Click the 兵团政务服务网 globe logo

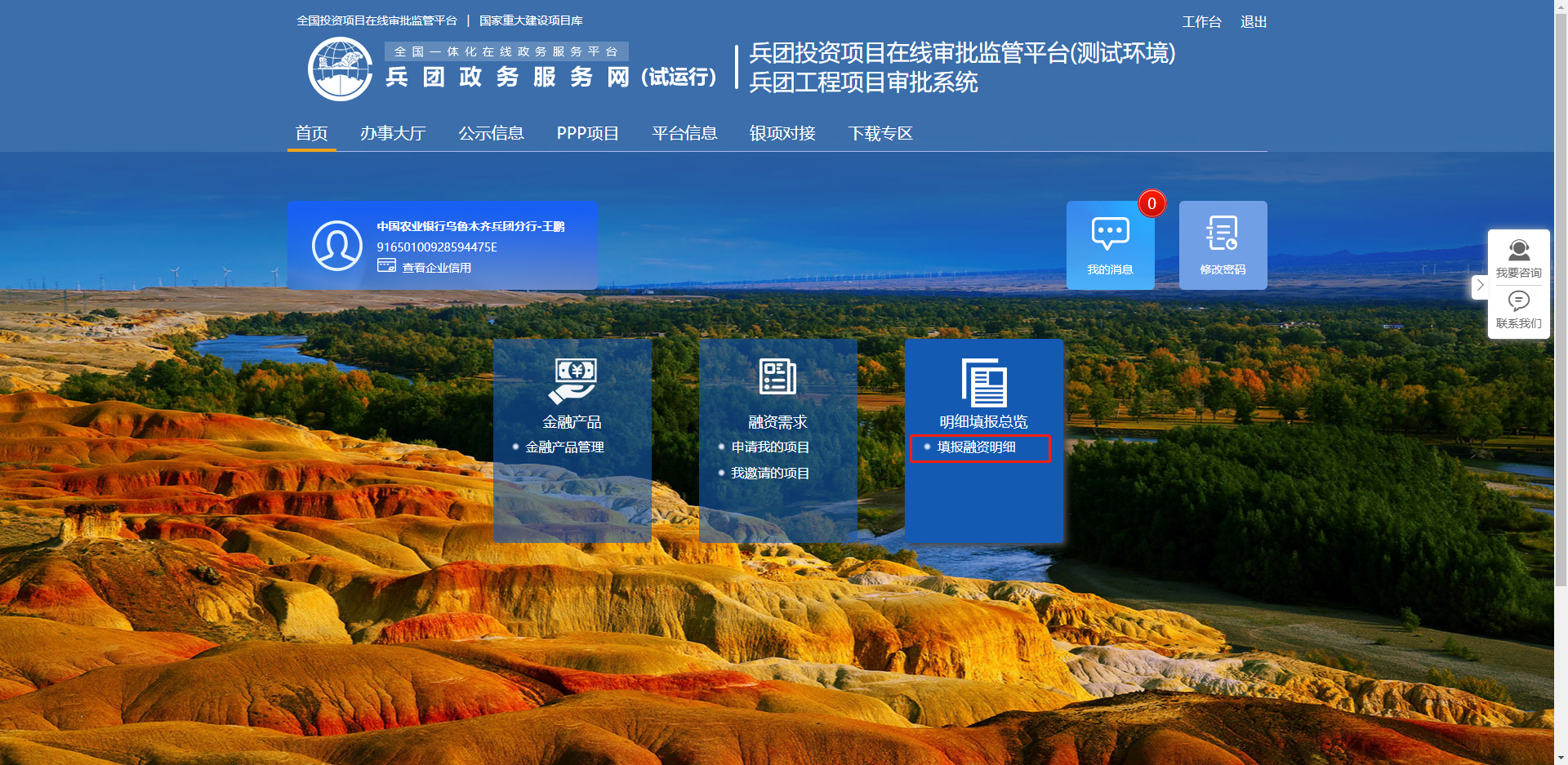[x=341, y=69]
